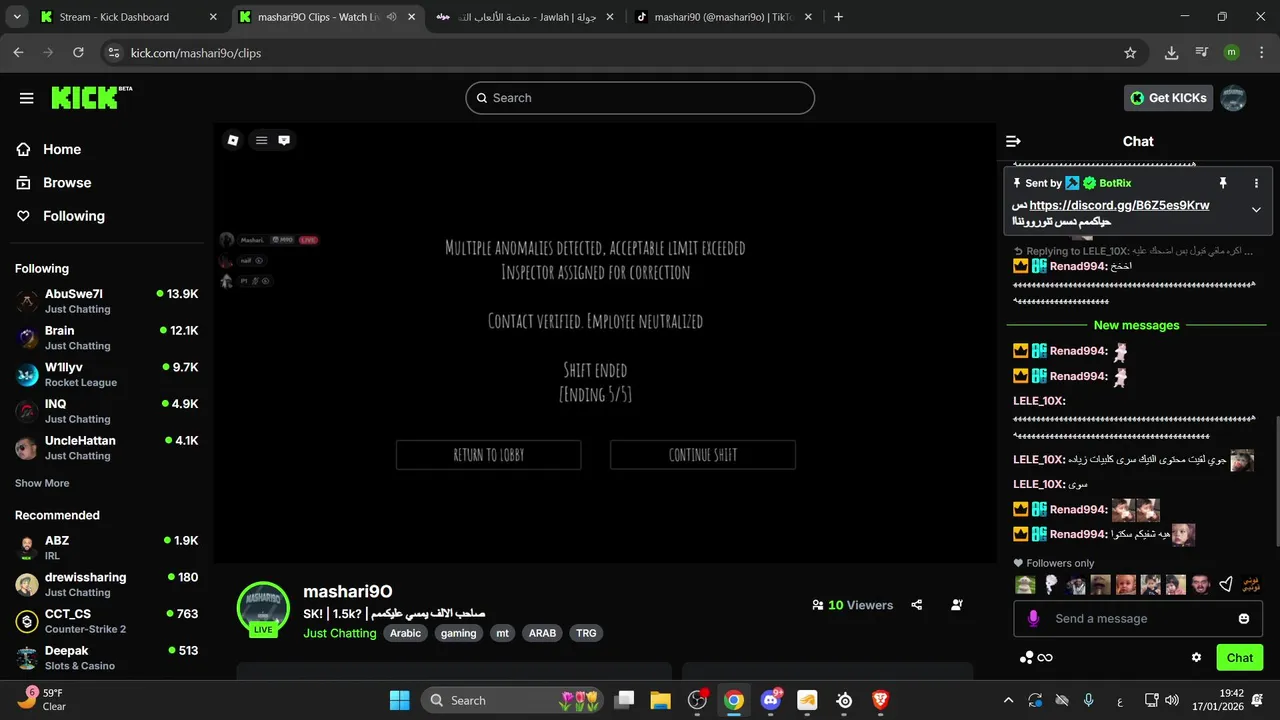Image resolution: width=1280 pixels, height=720 pixels.
Task: Mute the mashari9O Clips tab audio
Action: (391, 17)
